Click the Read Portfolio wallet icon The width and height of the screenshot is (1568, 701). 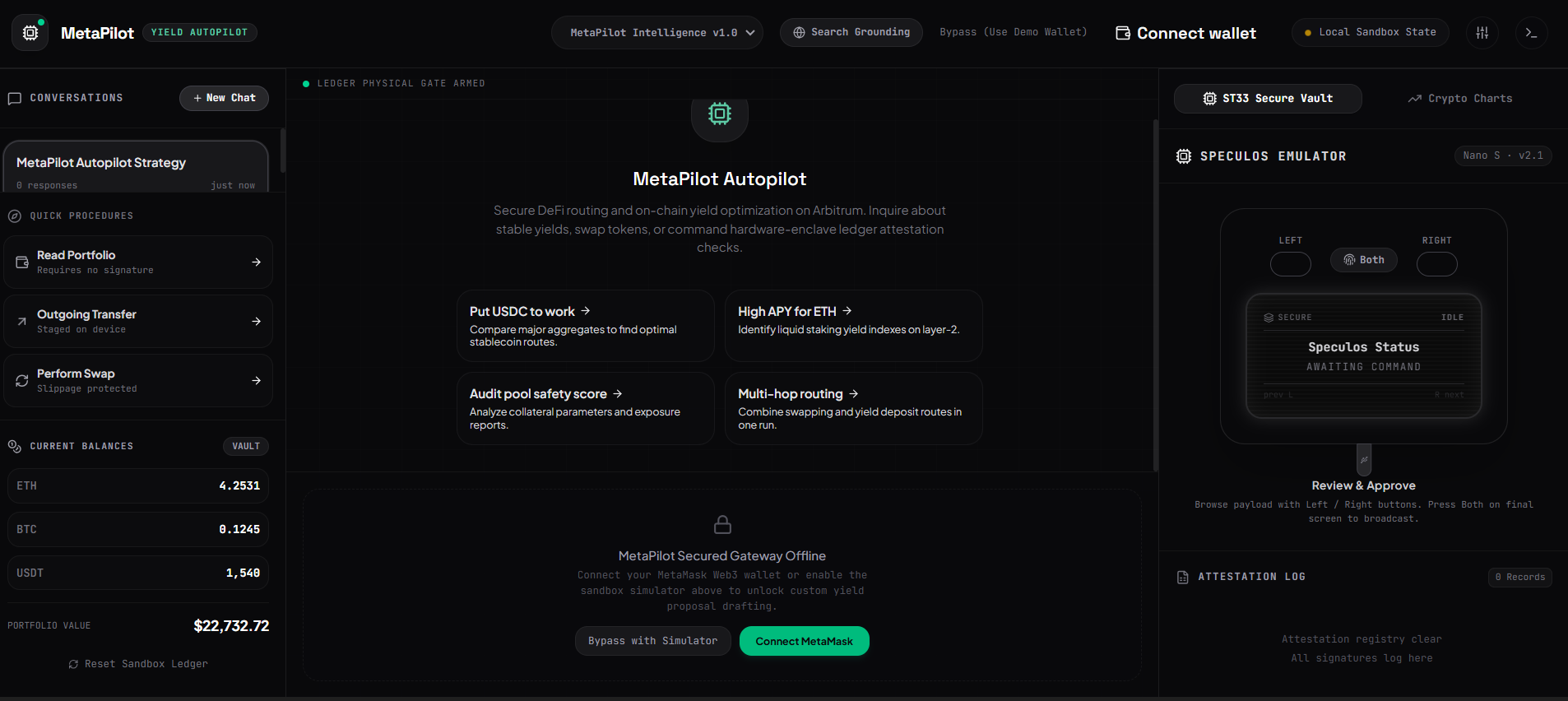[22, 262]
